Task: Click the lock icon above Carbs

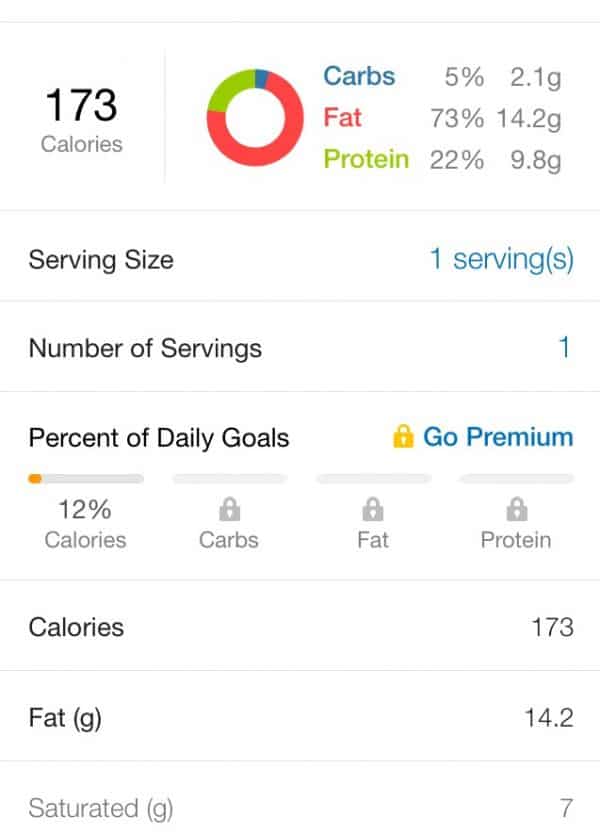Action: (229, 510)
